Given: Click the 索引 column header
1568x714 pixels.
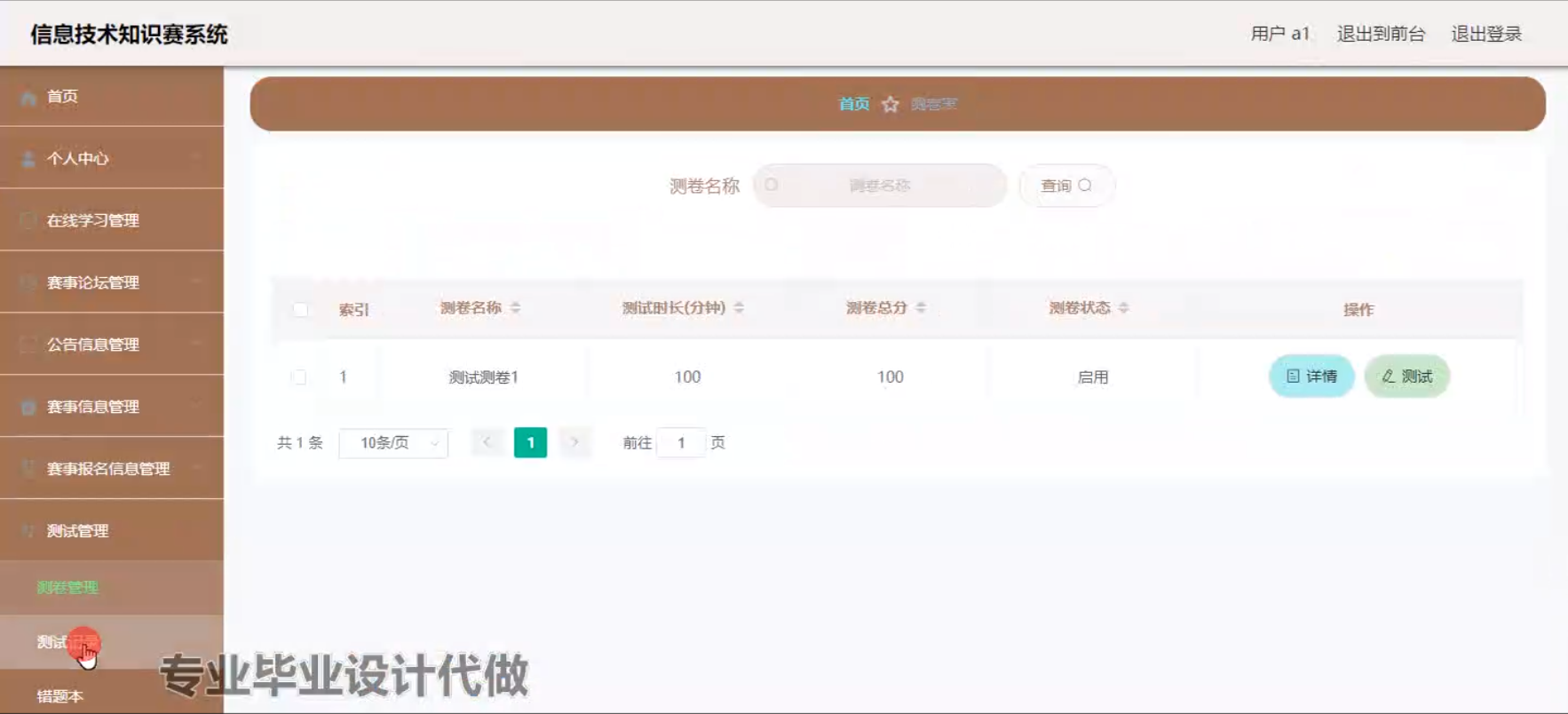Looking at the screenshot, I should (353, 310).
